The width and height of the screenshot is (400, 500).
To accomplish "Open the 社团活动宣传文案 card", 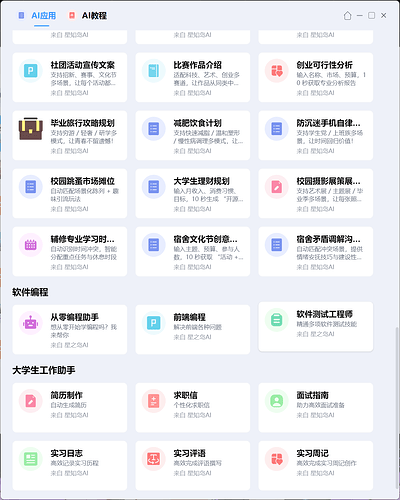I will 70,77.
